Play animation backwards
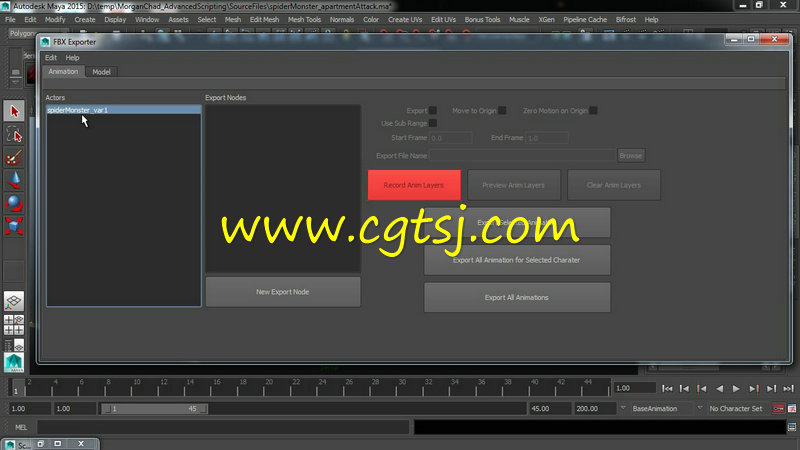The width and height of the screenshot is (800, 450). pos(719,389)
